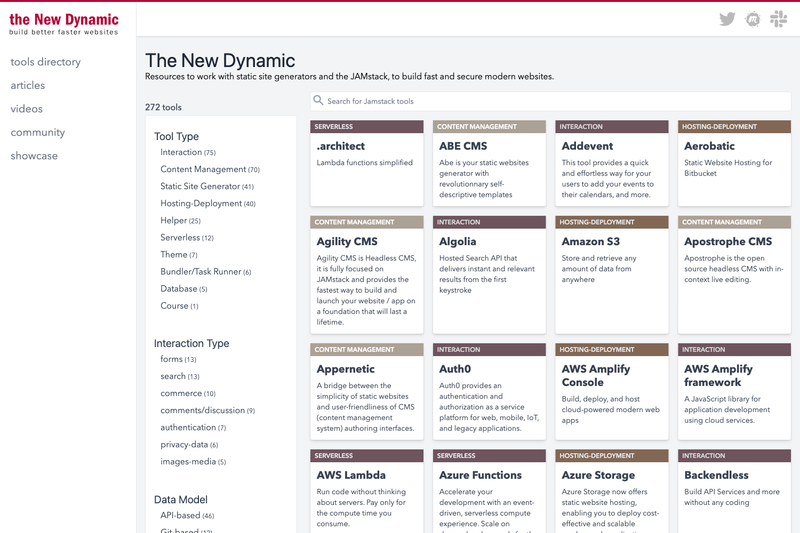Open tools directory in the sidebar
This screenshot has height=533, width=800.
tap(45, 62)
